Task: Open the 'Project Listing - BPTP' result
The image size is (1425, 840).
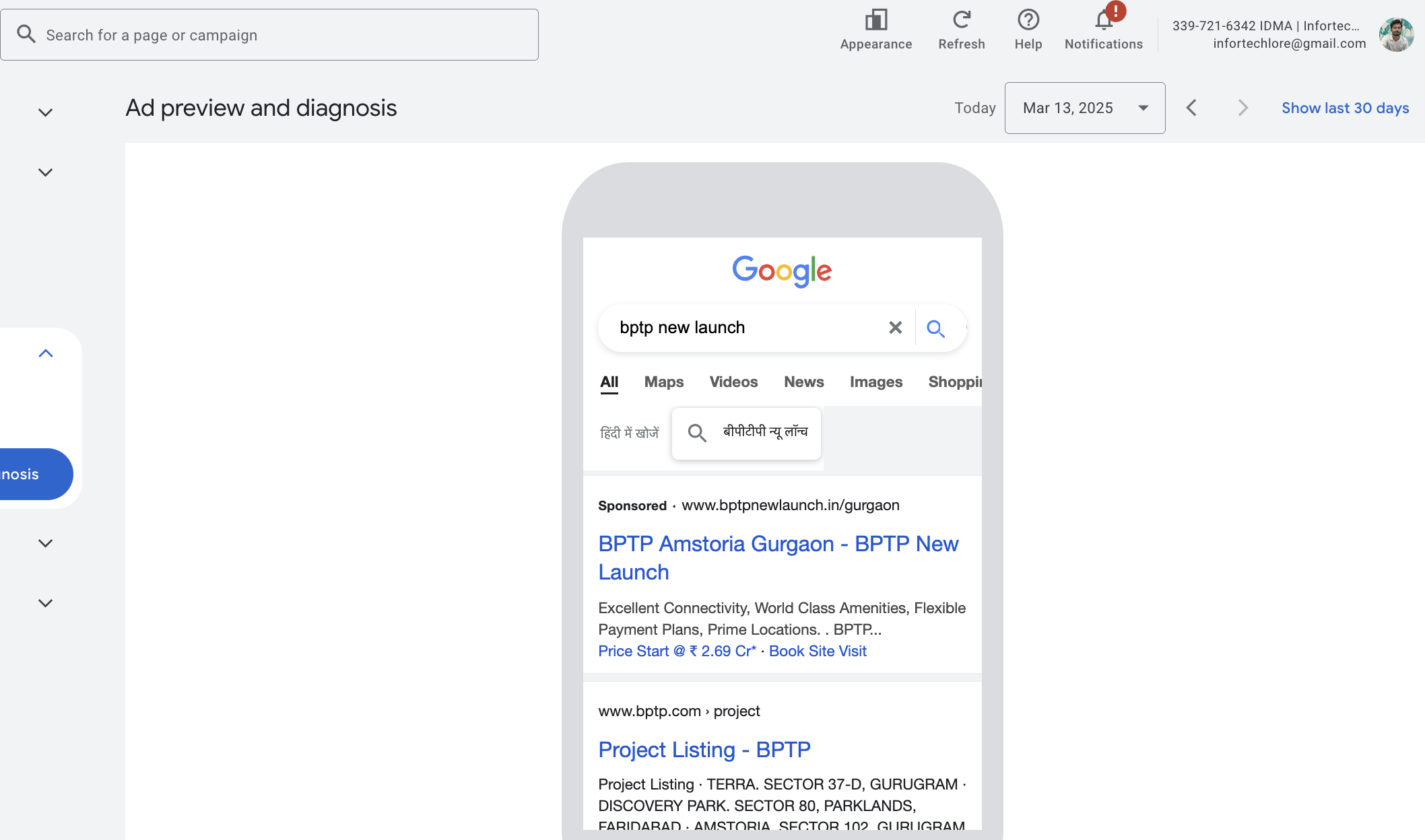Action: tap(704, 750)
